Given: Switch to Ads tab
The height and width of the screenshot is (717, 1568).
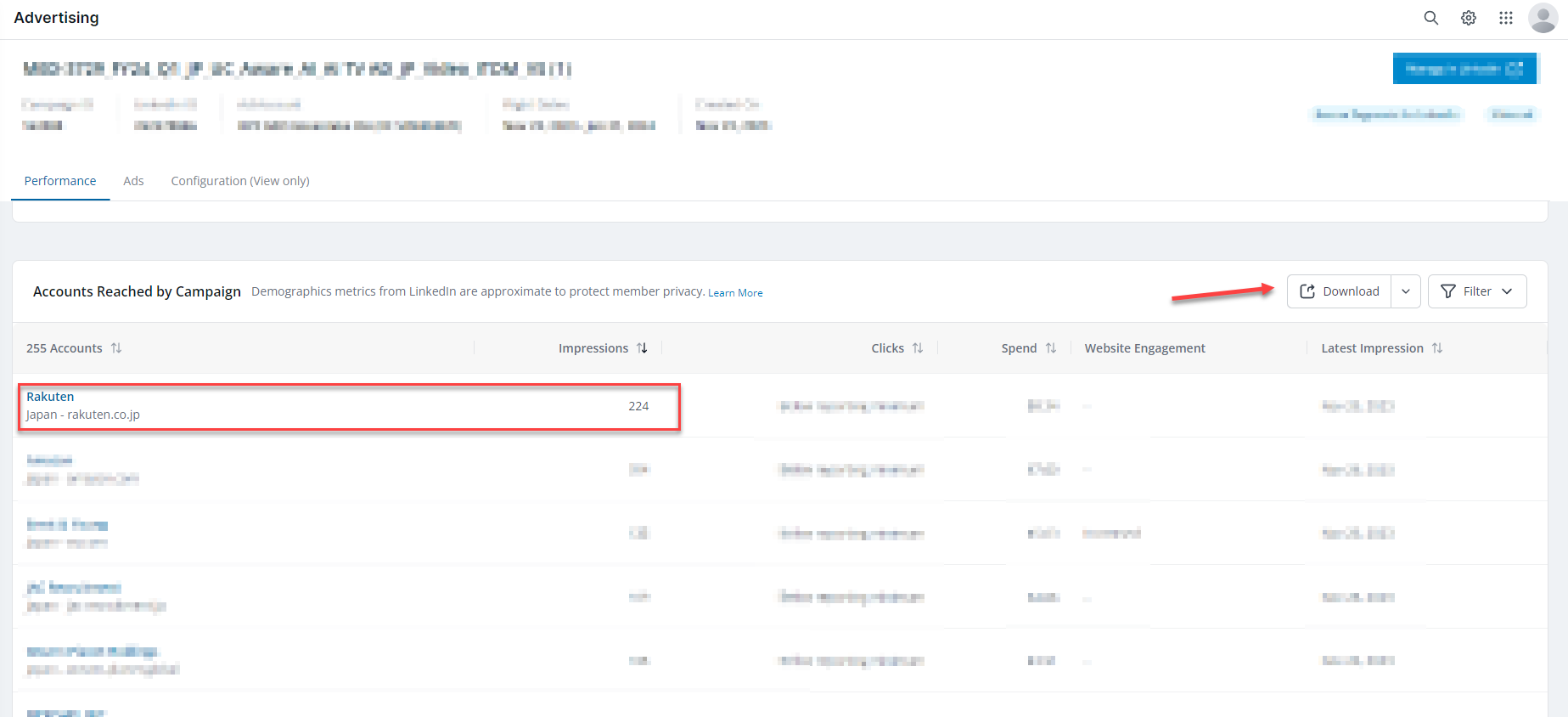Looking at the screenshot, I should click(133, 181).
